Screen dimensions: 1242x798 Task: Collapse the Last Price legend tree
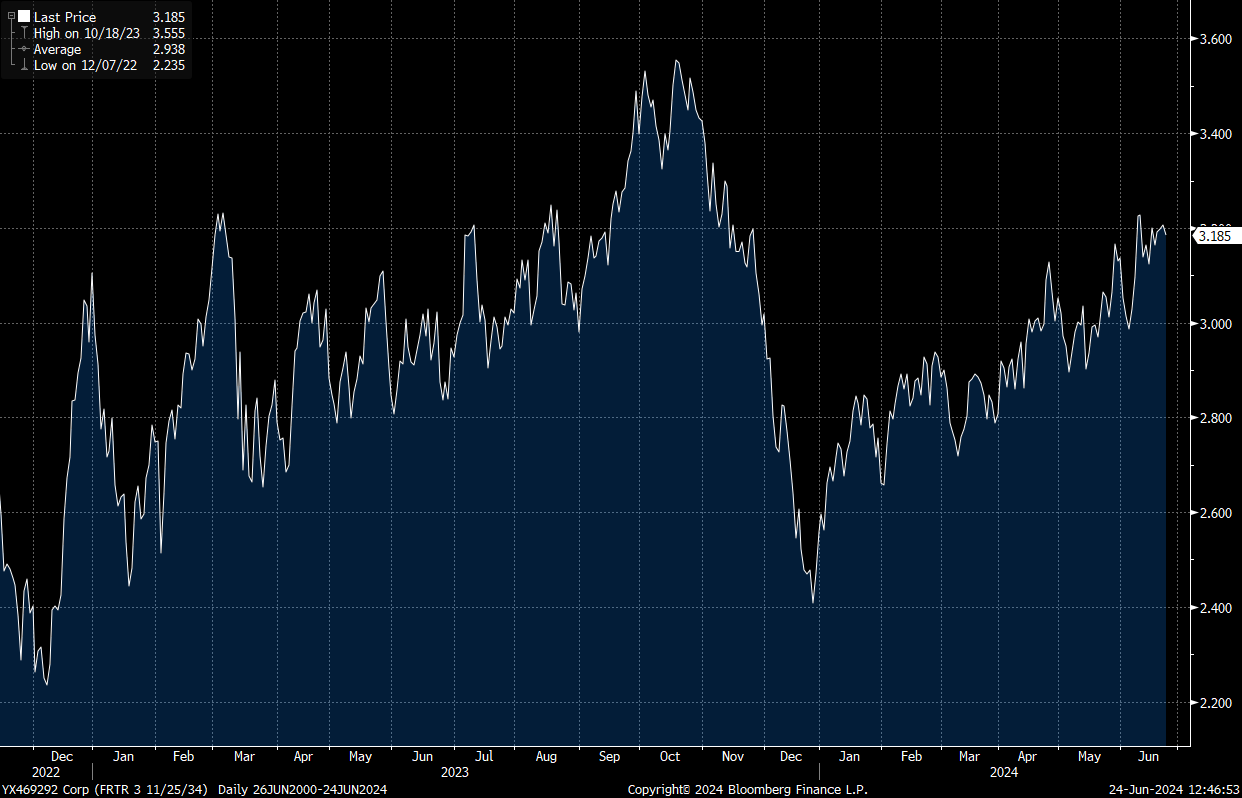[11, 17]
